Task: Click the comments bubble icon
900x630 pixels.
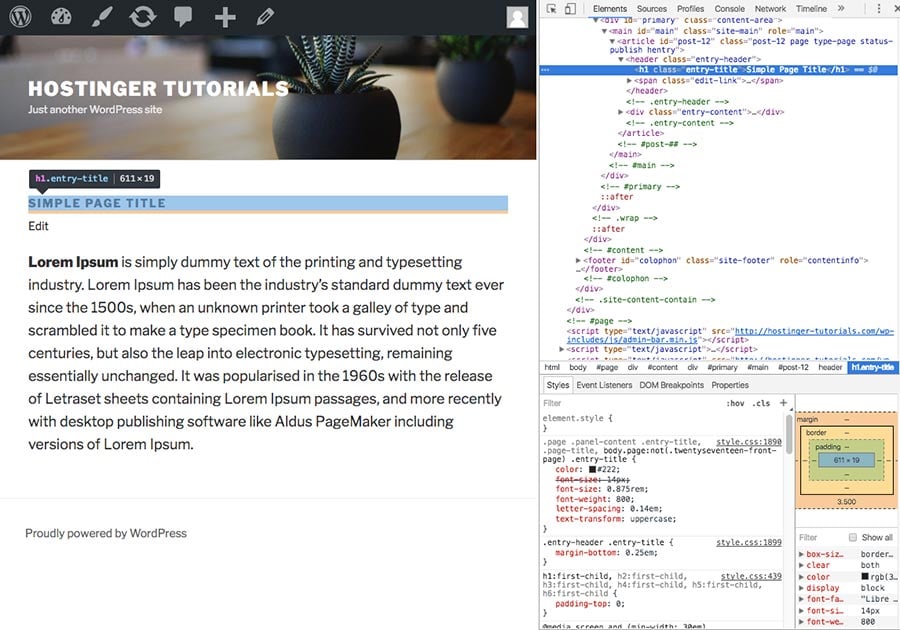Action: pyautogui.click(x=184, y=15)
